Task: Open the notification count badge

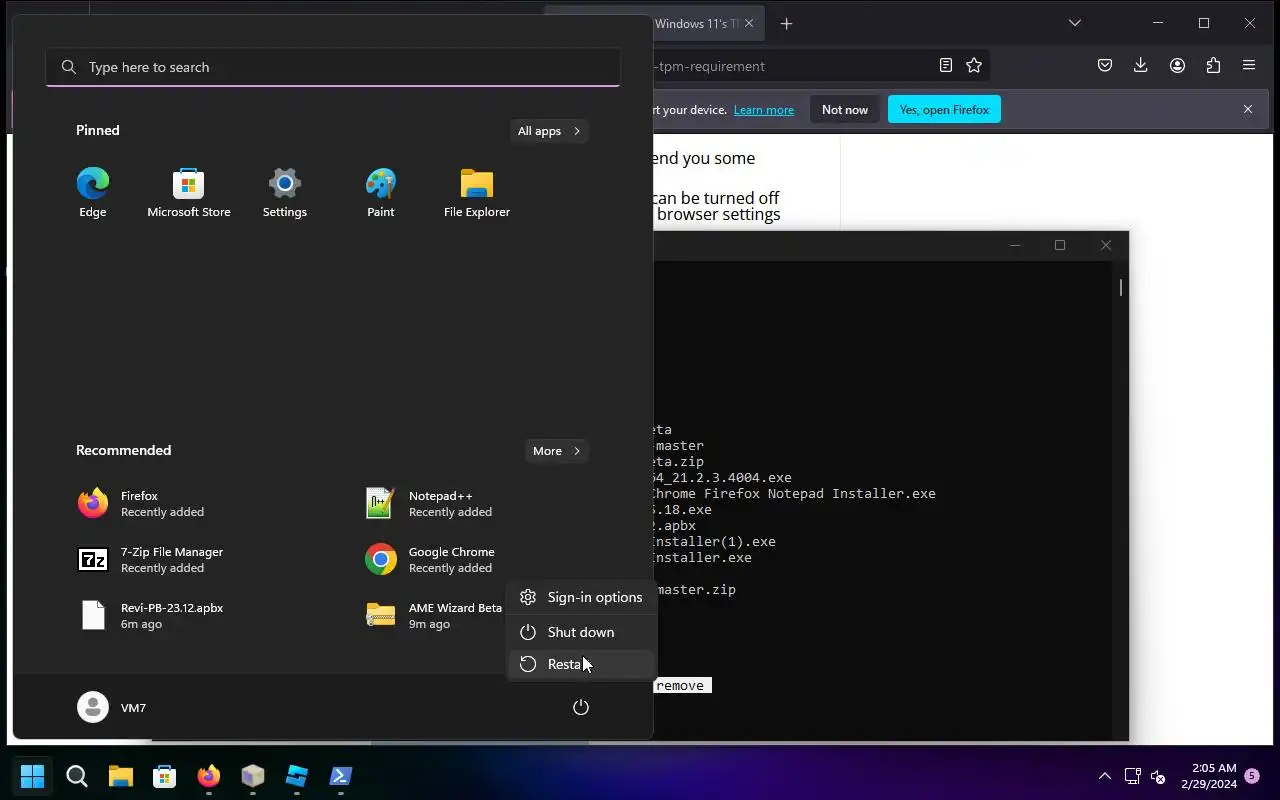Action: (1252, 776)
